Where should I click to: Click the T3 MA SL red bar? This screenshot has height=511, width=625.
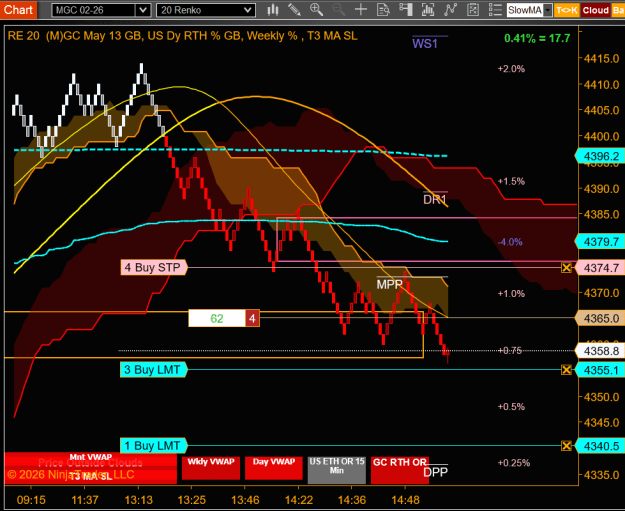pos(90,476)
